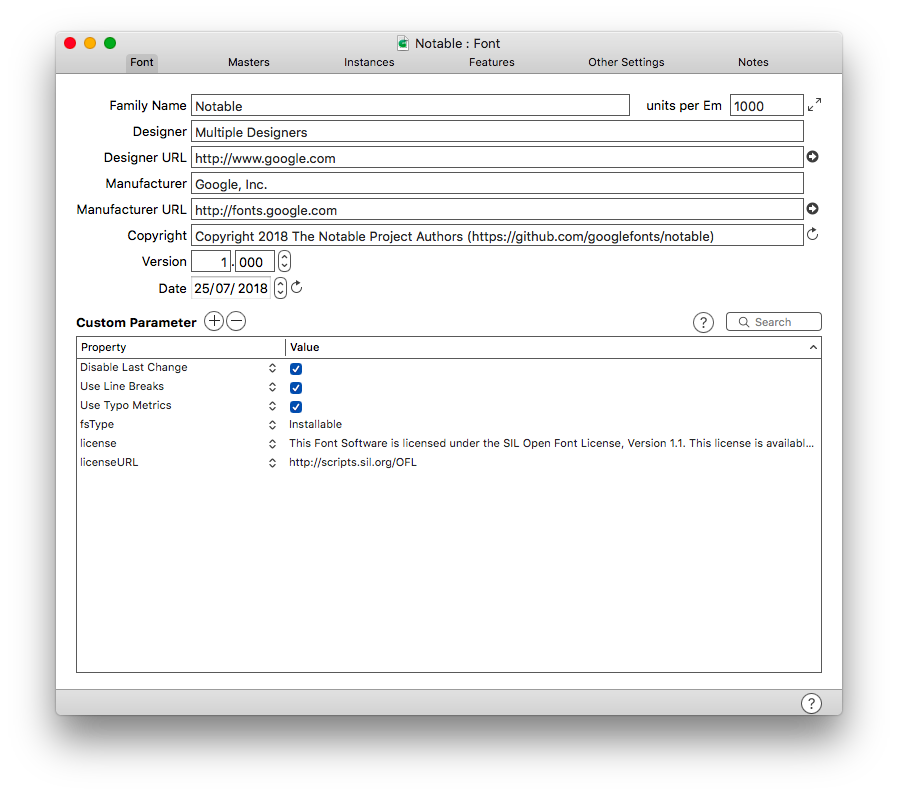Viewport: 898px width, 795px height.
Task: Select the Use Line Breaks property name
Action: (x=122, y=386)
